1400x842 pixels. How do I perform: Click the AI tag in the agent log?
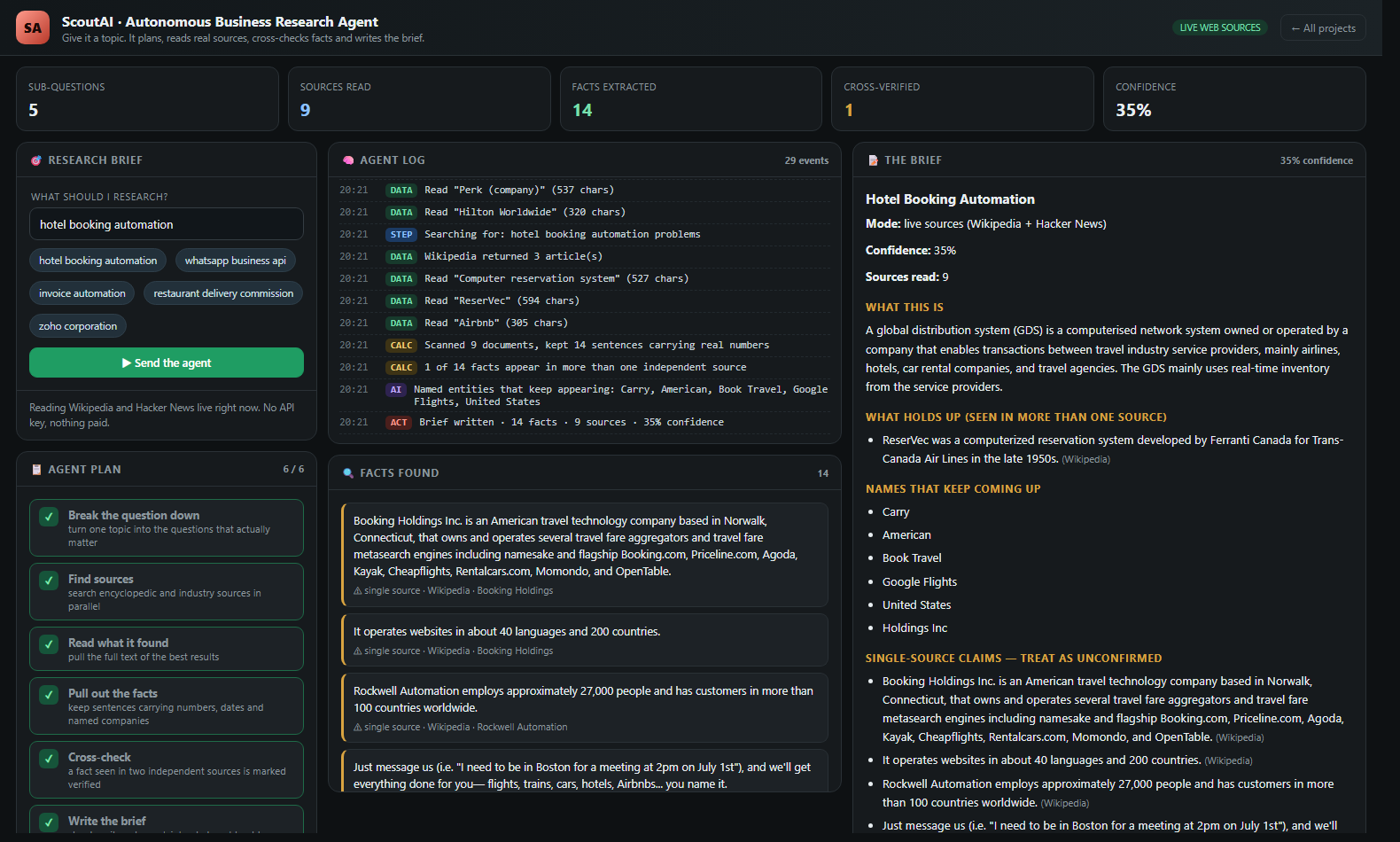(396, 390)
